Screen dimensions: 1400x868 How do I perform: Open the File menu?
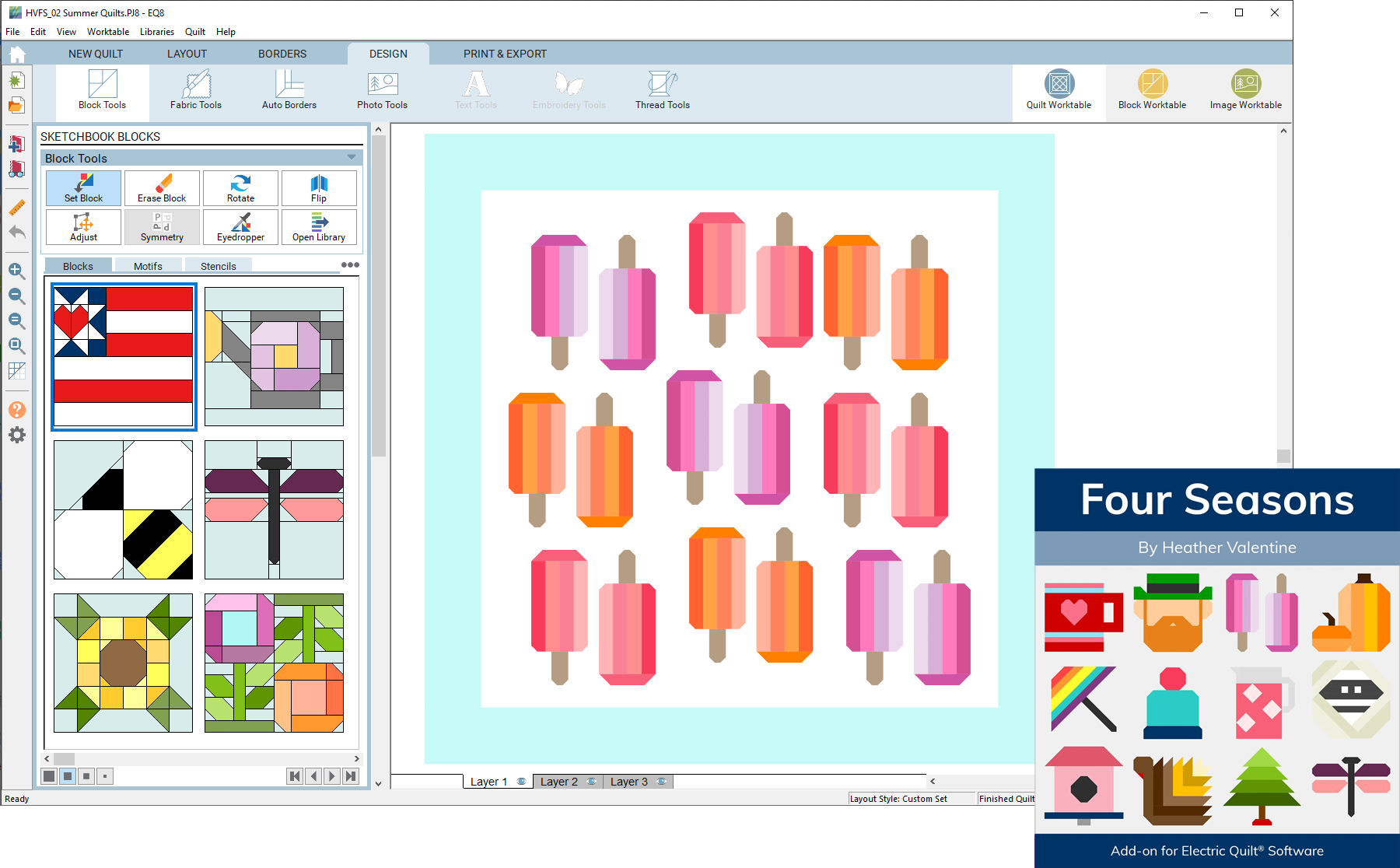click(12, 32)
